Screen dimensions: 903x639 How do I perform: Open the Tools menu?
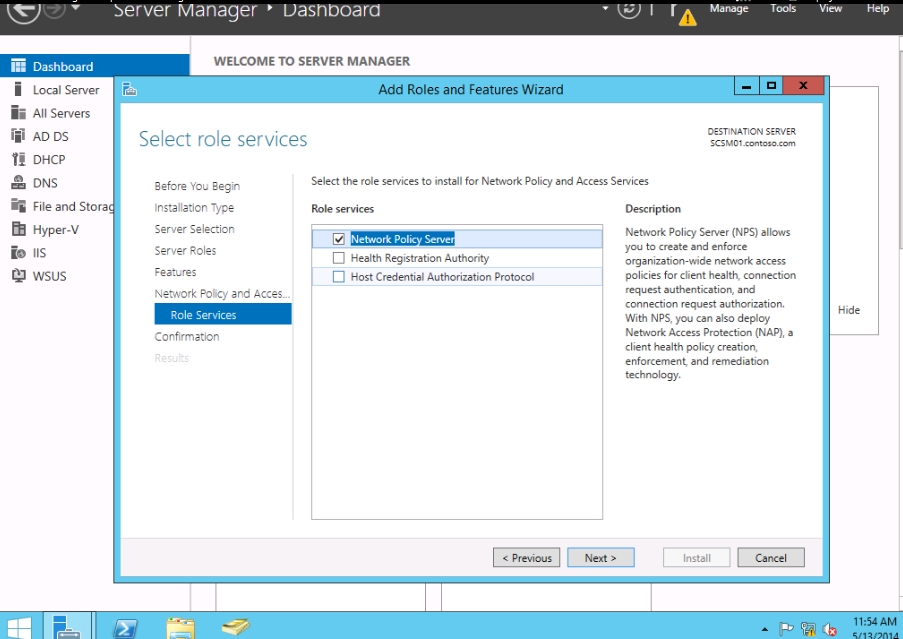783,8
